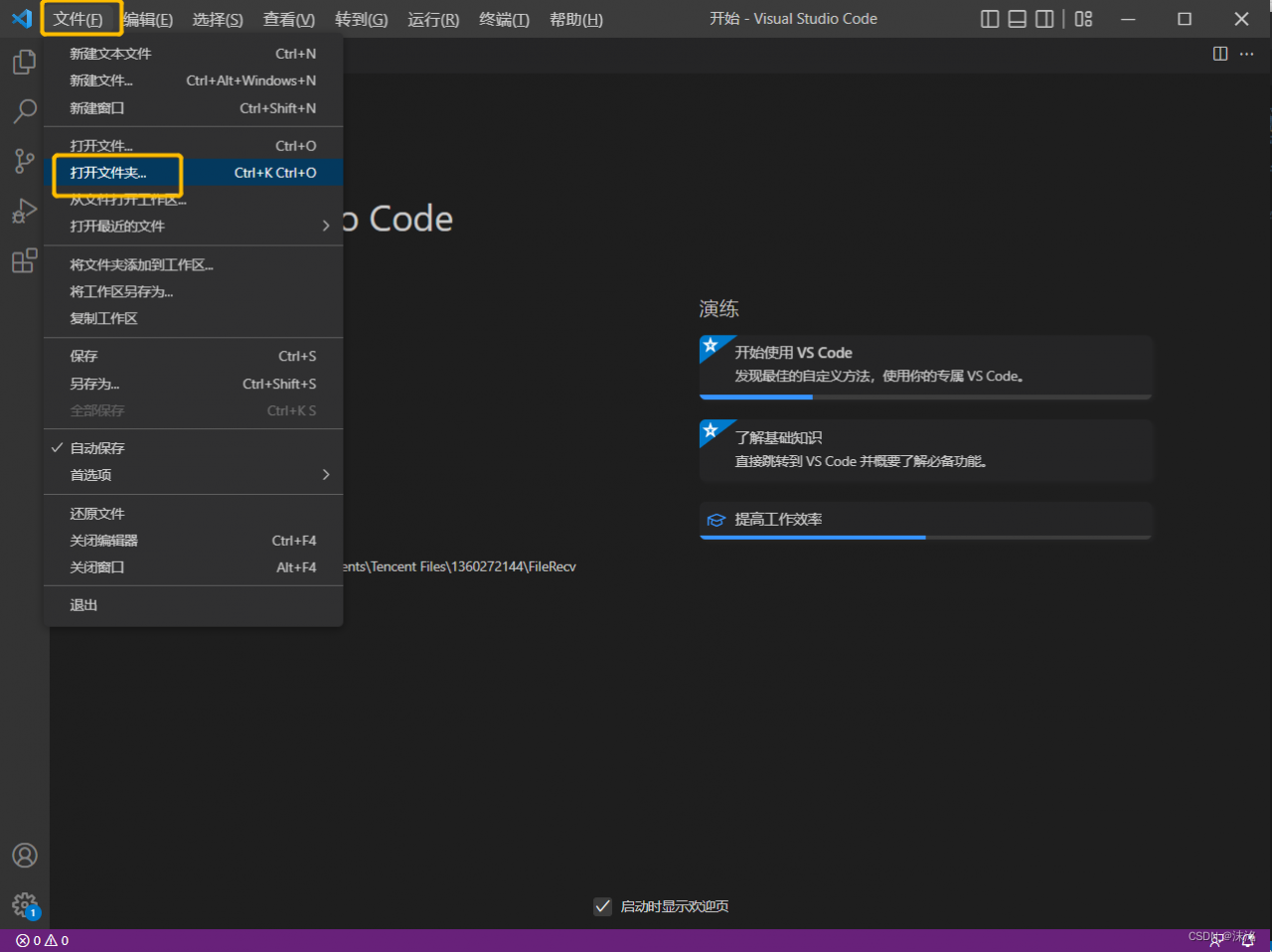Open the Run and Debug view icon

[24, 211]
